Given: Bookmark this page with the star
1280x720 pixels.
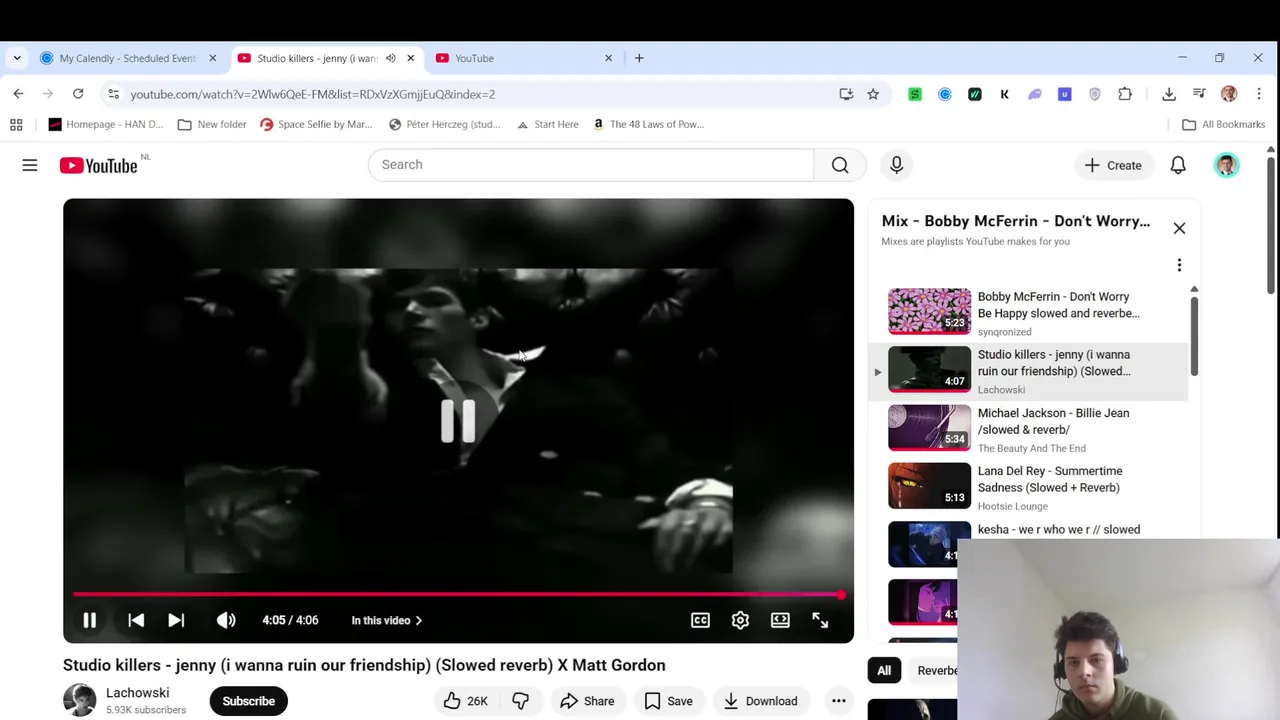Looking at the screenshot, I should pos(873,94).
